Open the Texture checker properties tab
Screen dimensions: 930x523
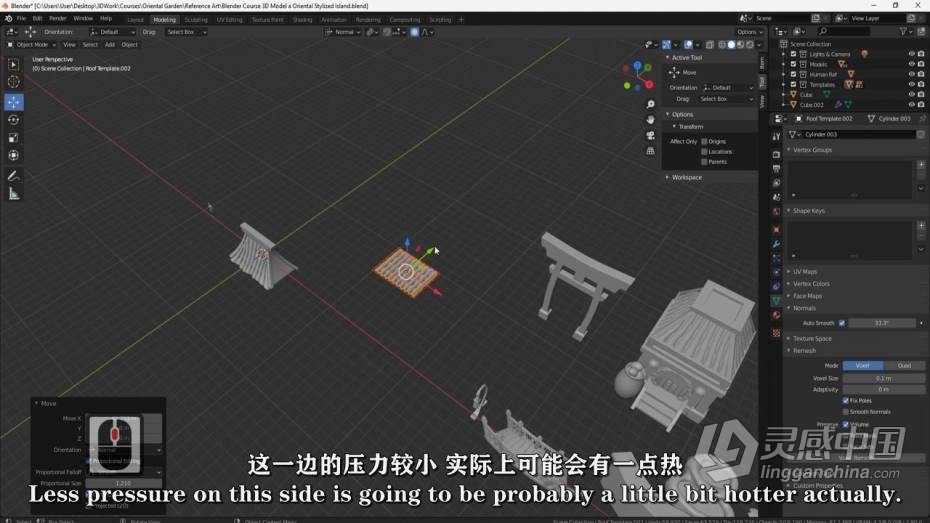click(x=776, y=333)
